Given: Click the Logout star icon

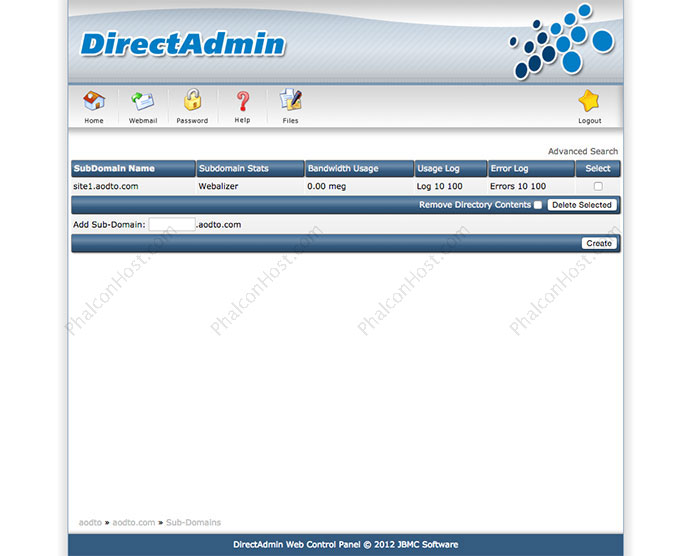Looking at the screenshot, I should 589,101.
